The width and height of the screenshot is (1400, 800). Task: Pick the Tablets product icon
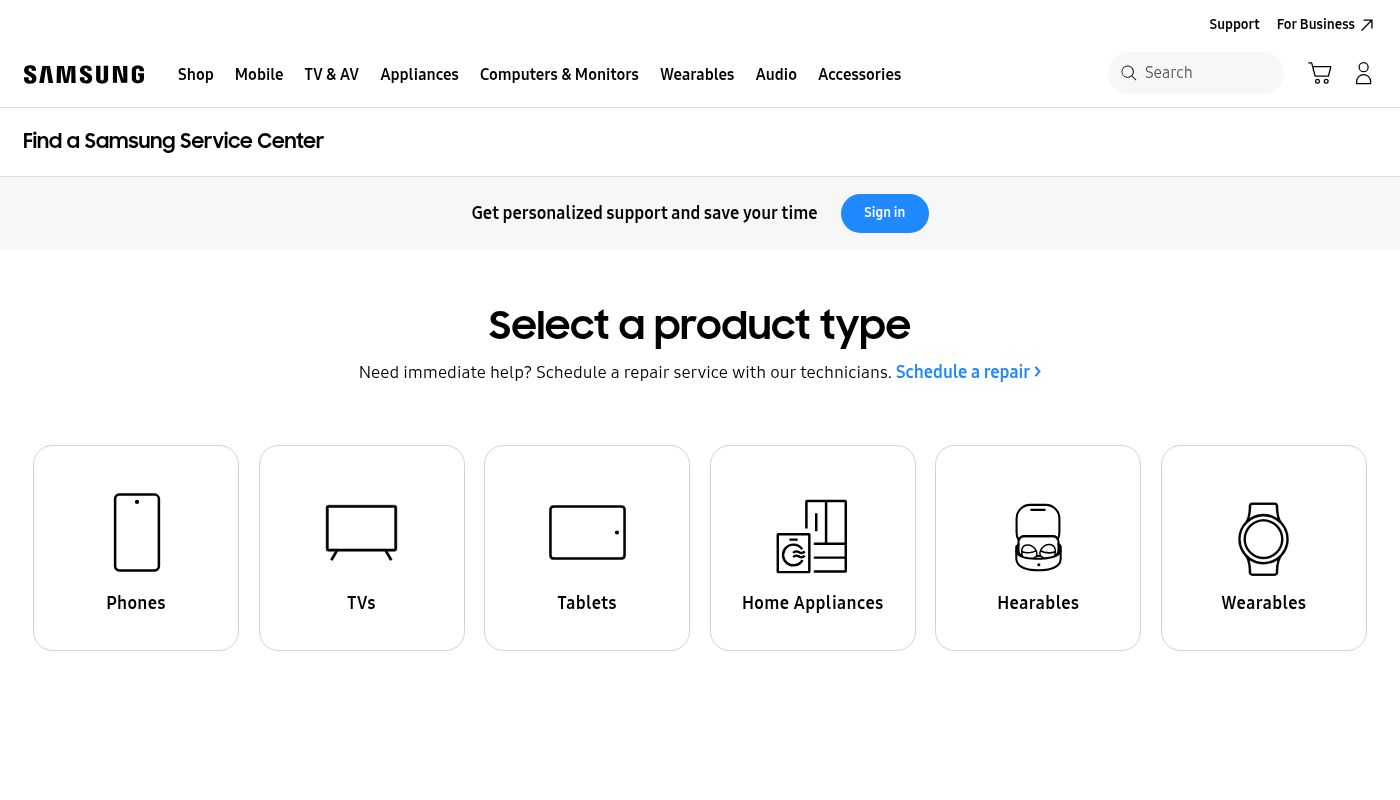click(587, 532)
